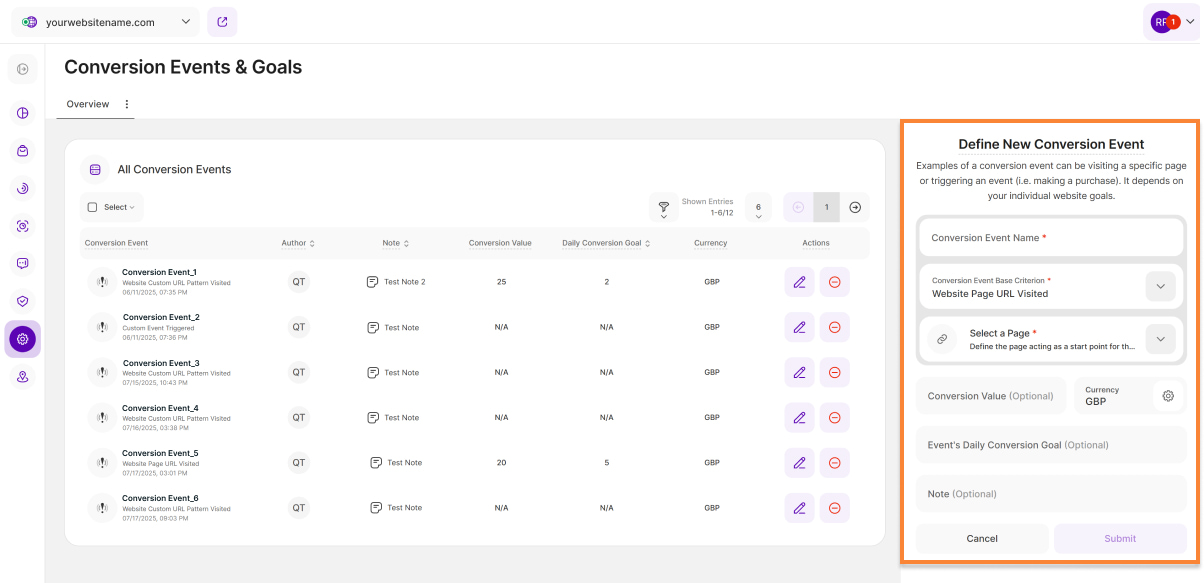
Task: Switch to the Overview tab
Action: click(x=88, y=104)
